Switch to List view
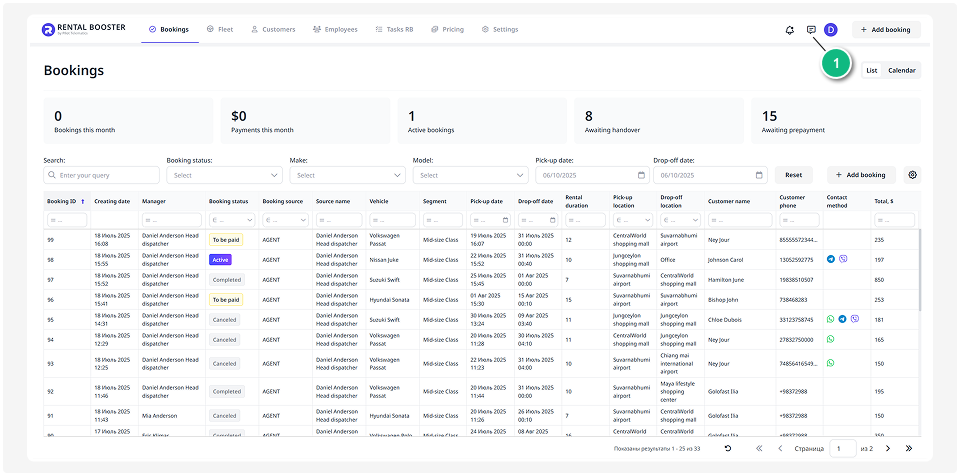 click(872, 70)
